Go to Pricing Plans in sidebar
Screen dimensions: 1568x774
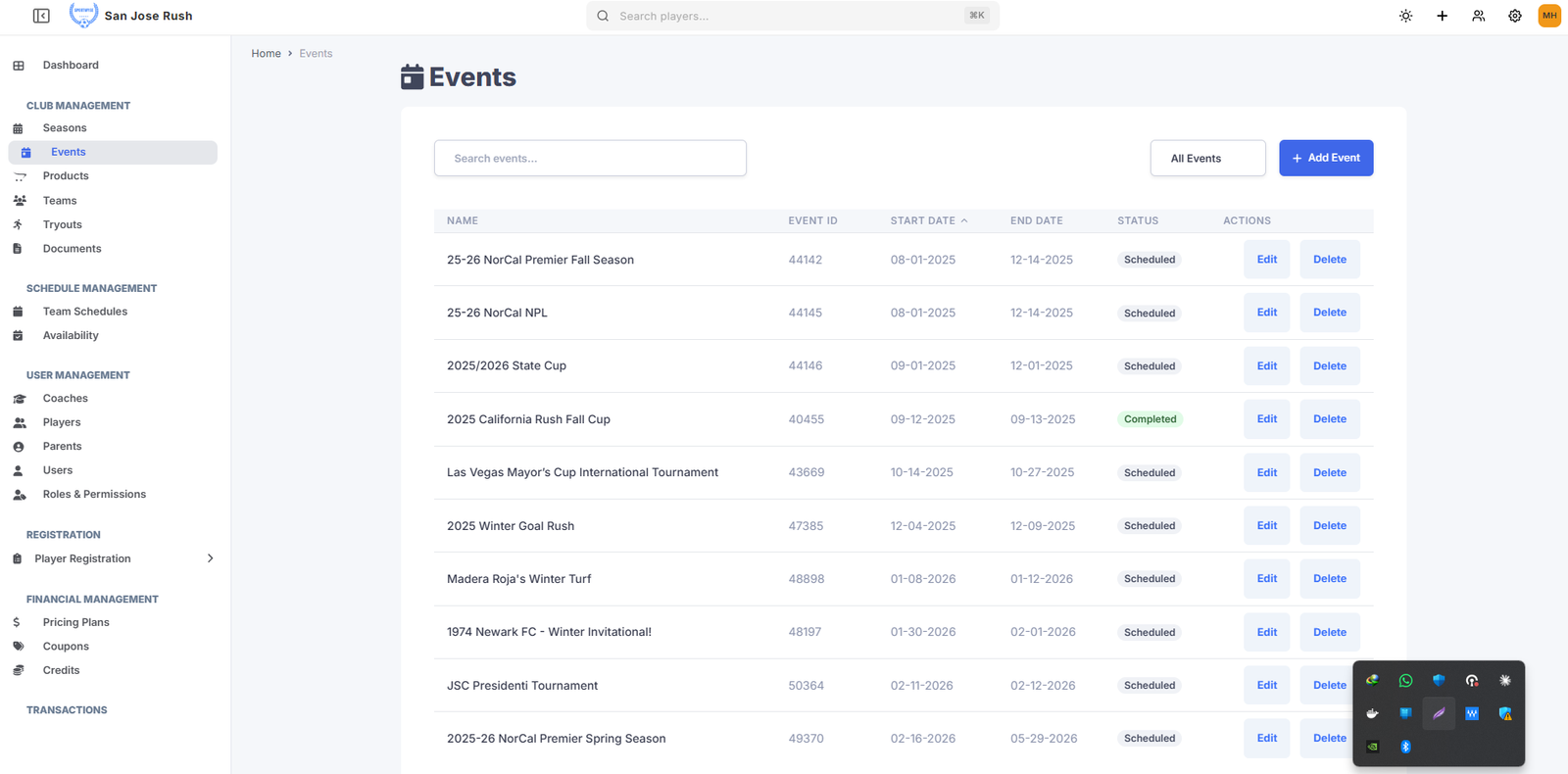[x=75, y=622]
